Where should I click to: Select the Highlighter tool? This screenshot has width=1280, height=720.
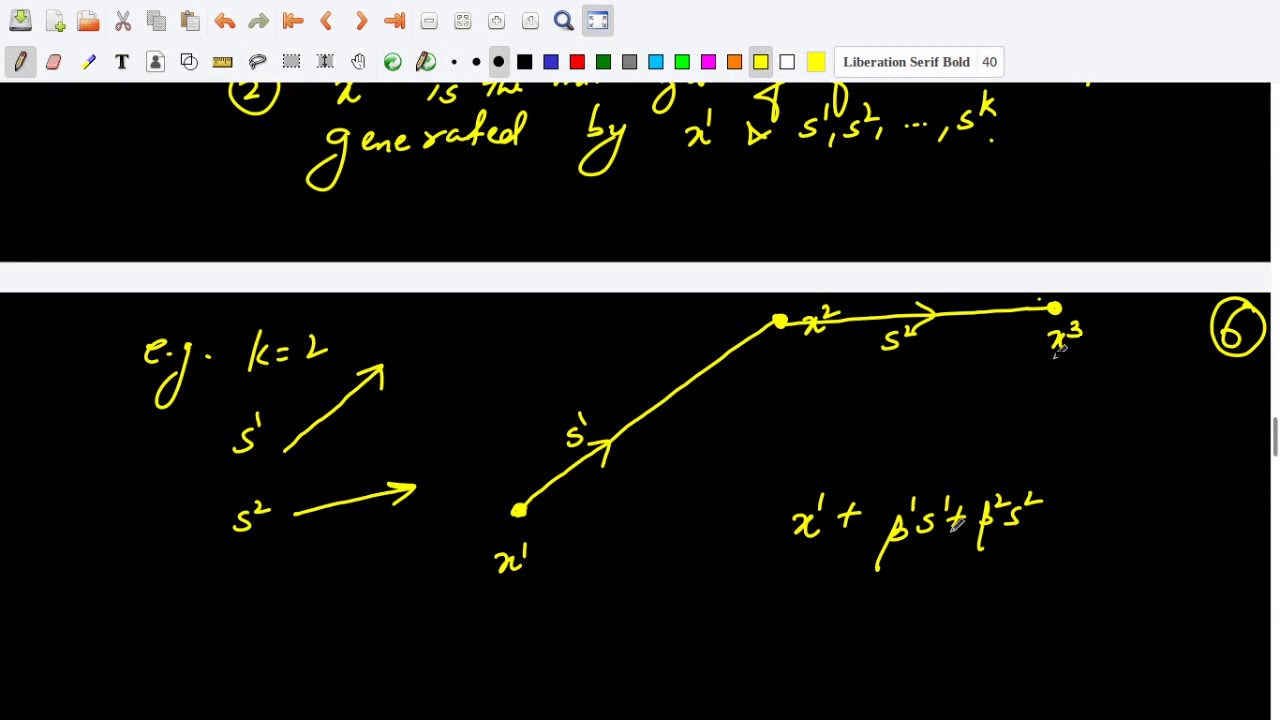click(88, 62)
